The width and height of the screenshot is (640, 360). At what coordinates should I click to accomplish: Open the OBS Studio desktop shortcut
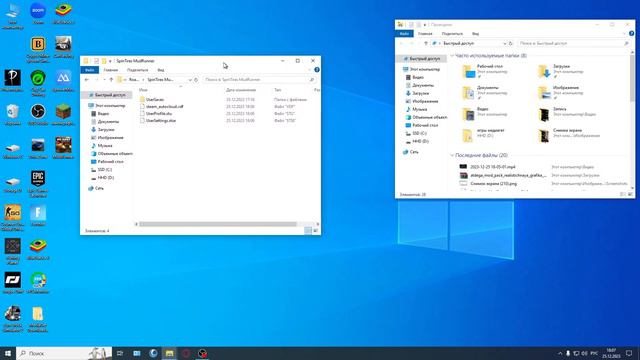(38, 115)
